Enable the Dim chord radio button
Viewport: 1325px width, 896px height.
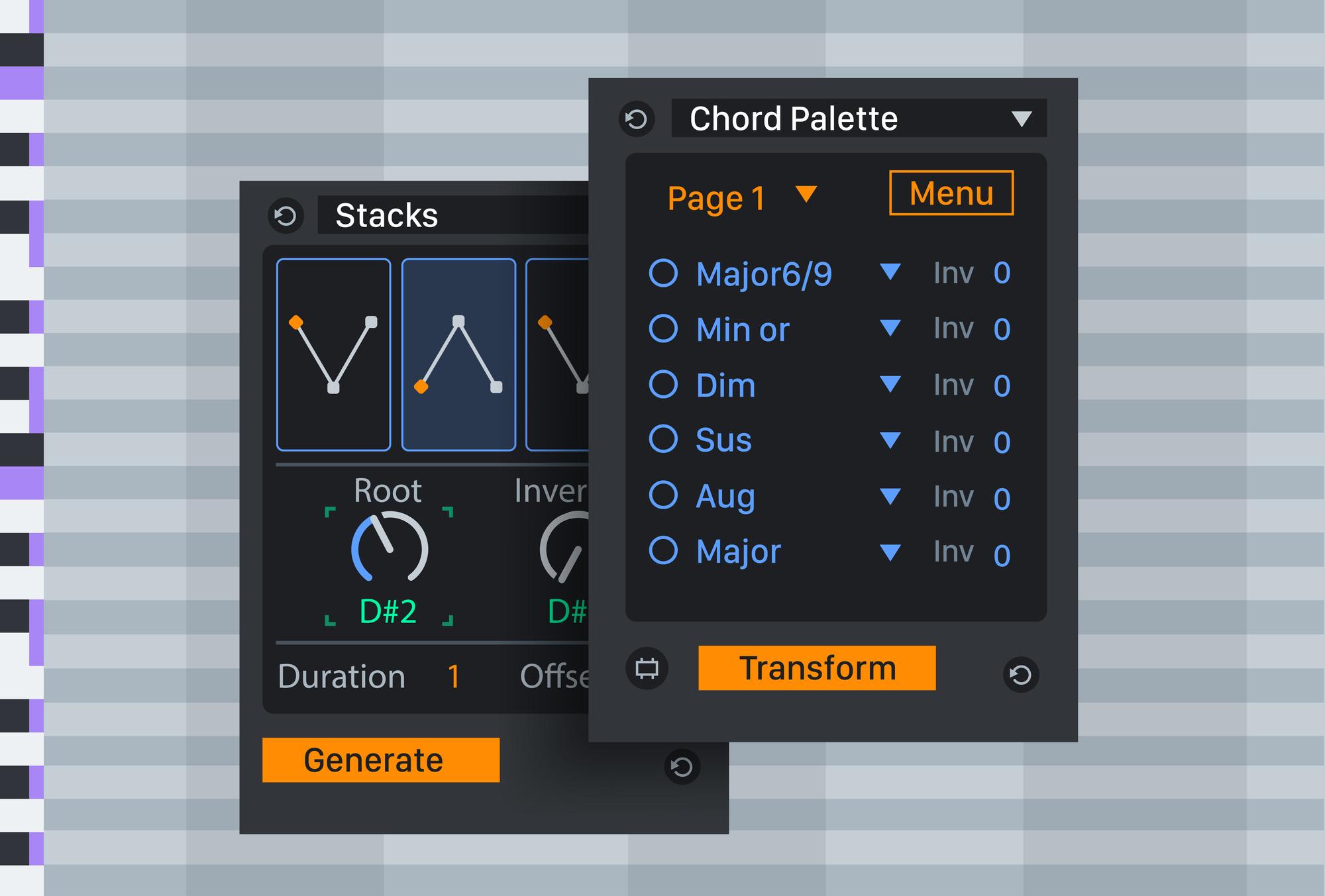[x=663, y=384]
